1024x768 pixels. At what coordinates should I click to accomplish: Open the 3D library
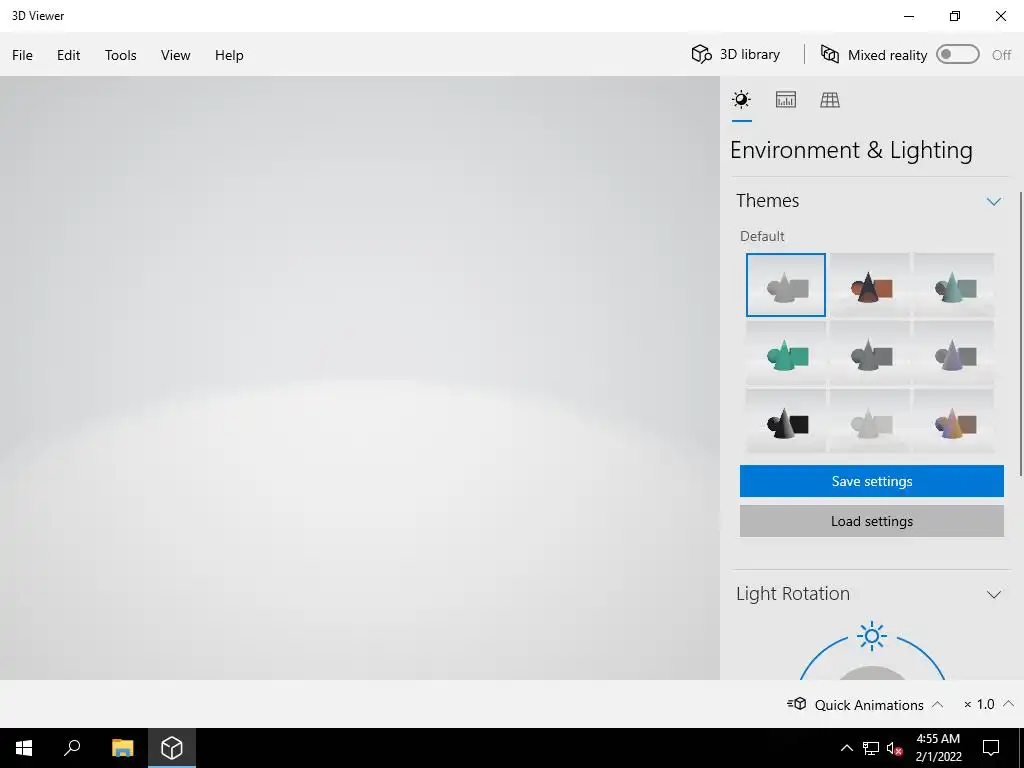[x=736, y=54]
